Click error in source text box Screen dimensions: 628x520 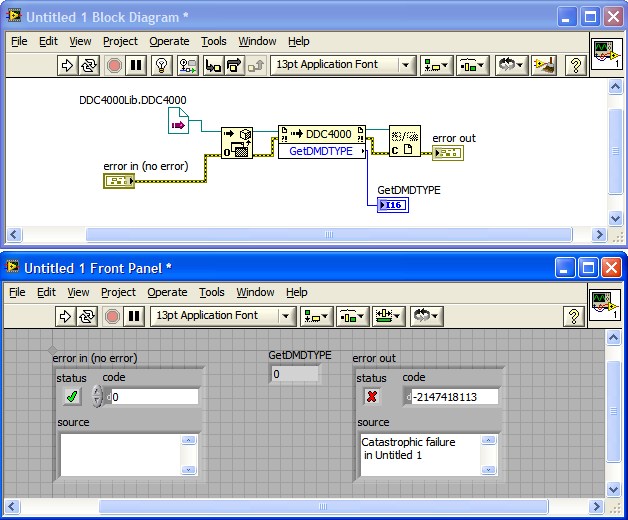coord(121,455)
